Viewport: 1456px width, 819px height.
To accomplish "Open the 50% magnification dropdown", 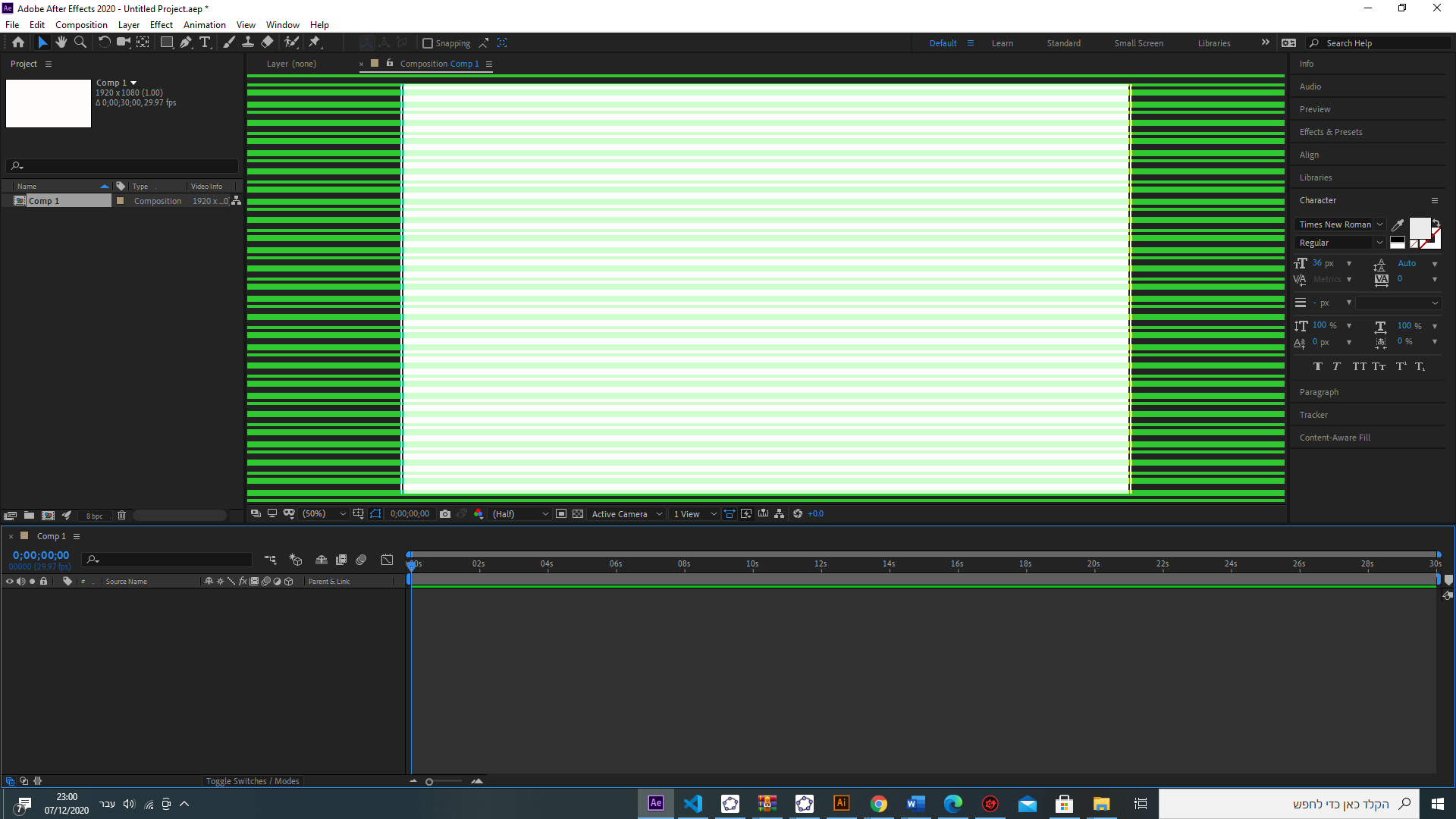I will [325, 514].
